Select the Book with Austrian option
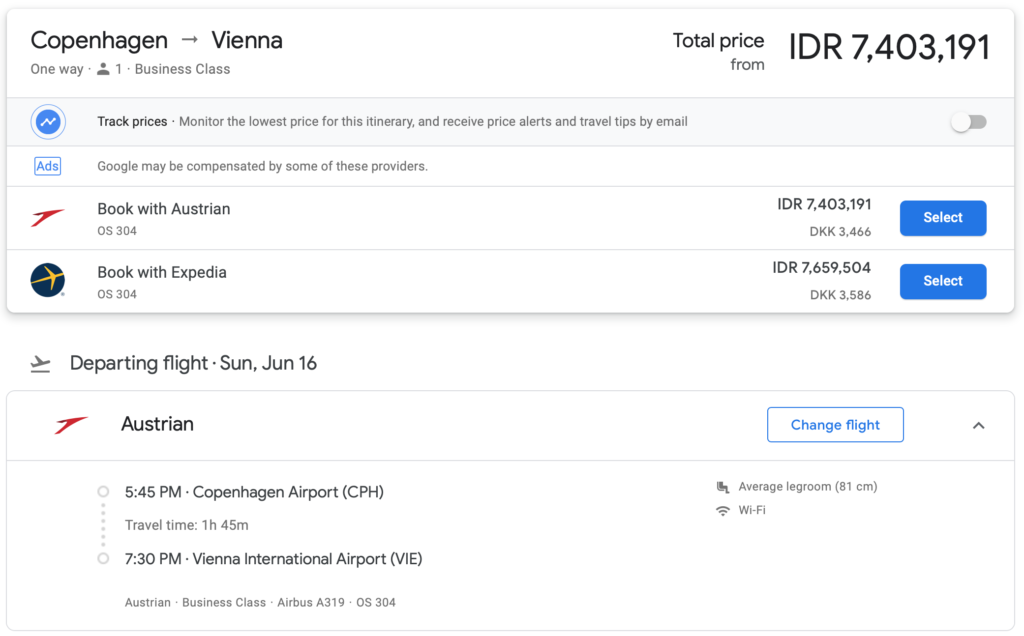 tap(942, 218)
